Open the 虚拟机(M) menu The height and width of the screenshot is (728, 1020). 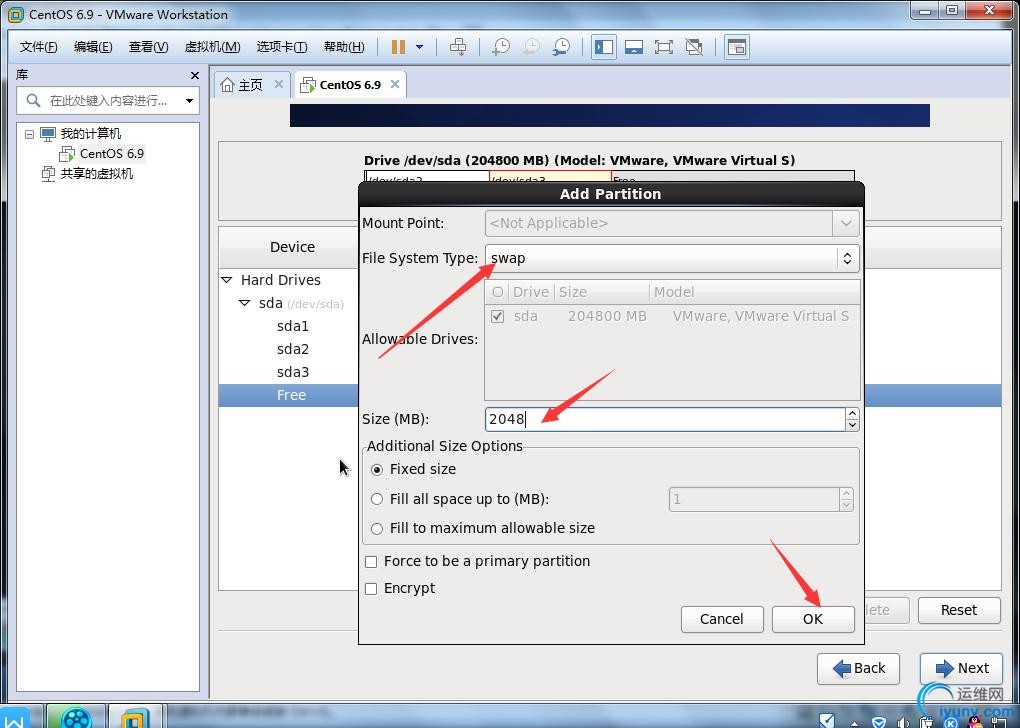click(213, 47)
